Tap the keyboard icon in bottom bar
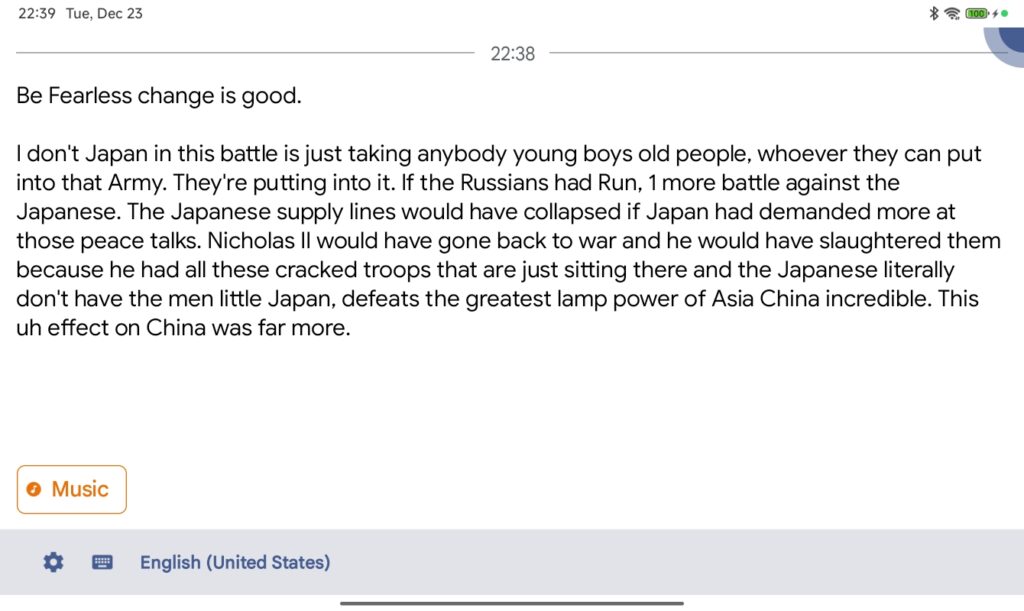Screen dimensions: 1024x611 pyautogui.click(x=102, y=562)
